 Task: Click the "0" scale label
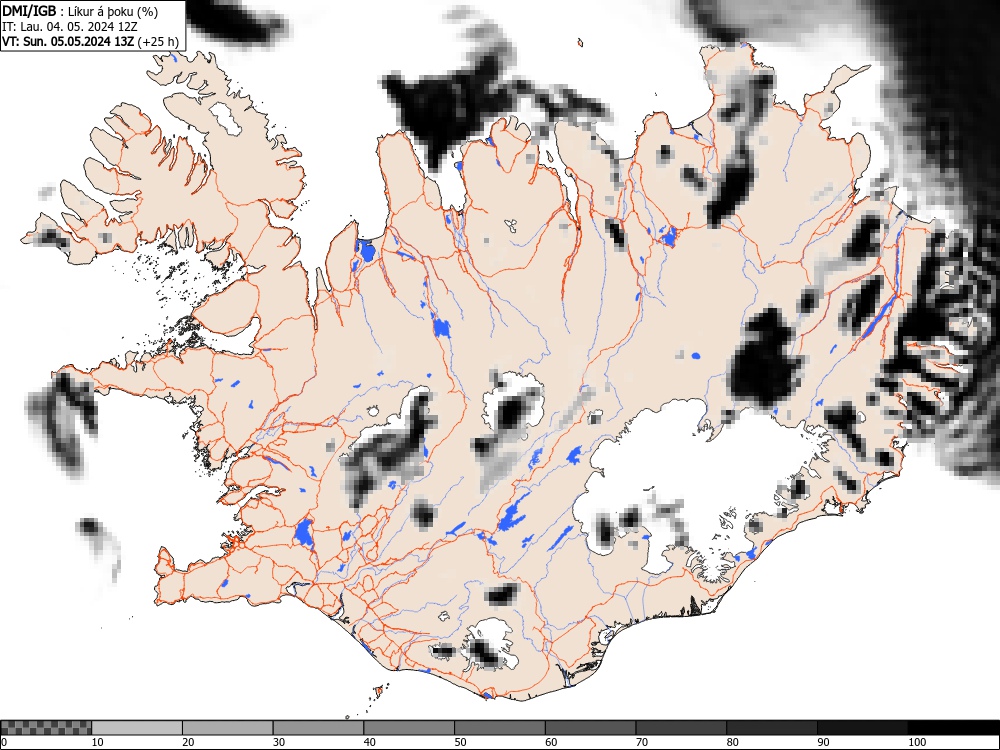click(4, 742)
